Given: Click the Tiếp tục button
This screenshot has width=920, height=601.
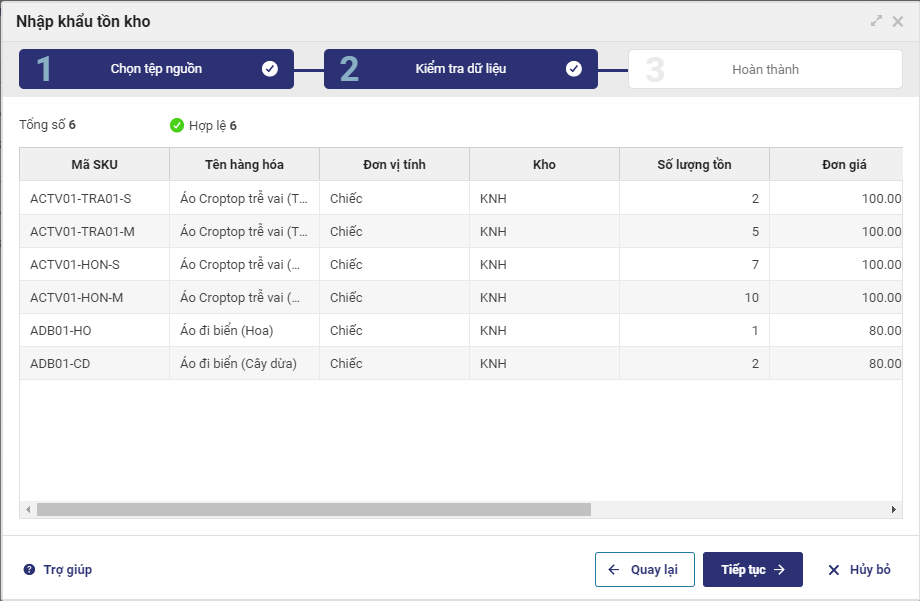Looking at the screenshot, I should coord(753,569).
